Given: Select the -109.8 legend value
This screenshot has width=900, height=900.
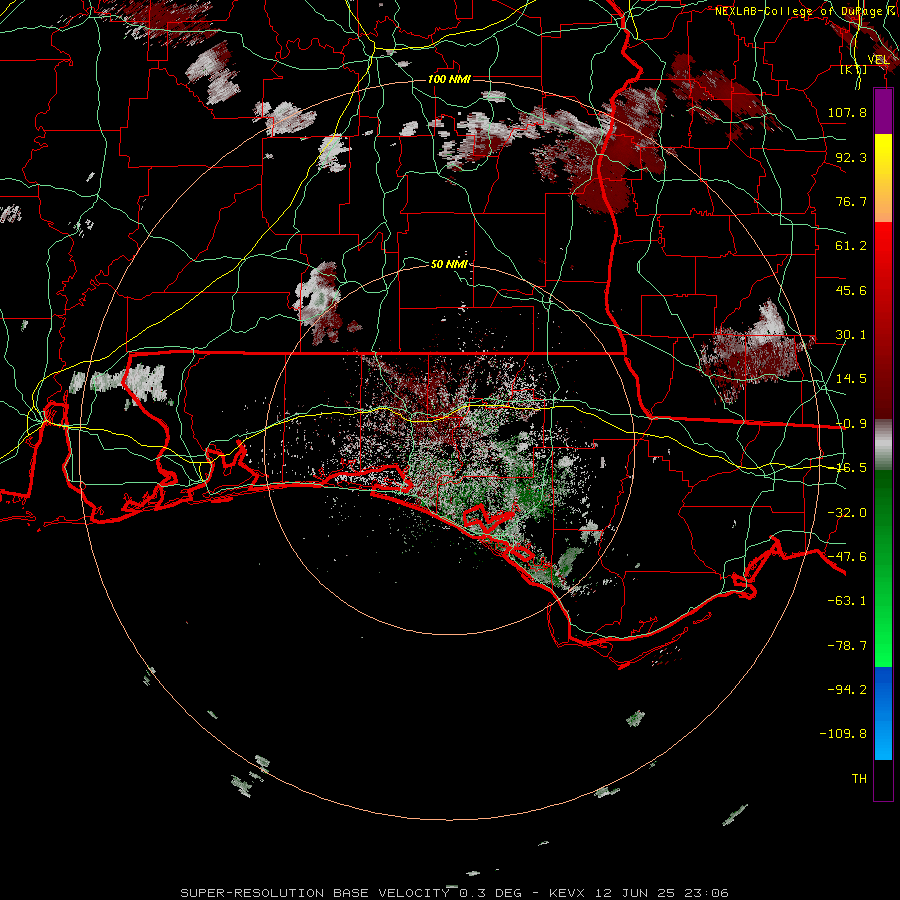Looking at the screenshot, I should click(x=843, y=734).
